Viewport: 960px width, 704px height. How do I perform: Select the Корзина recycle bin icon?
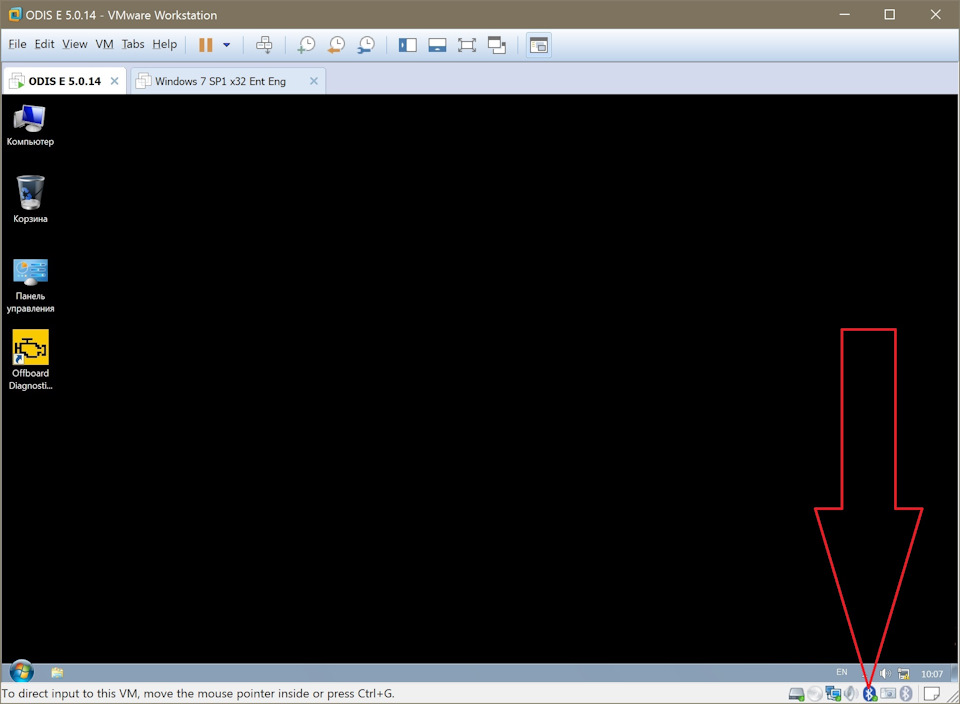pyautogui.click(x=30, y=200)
